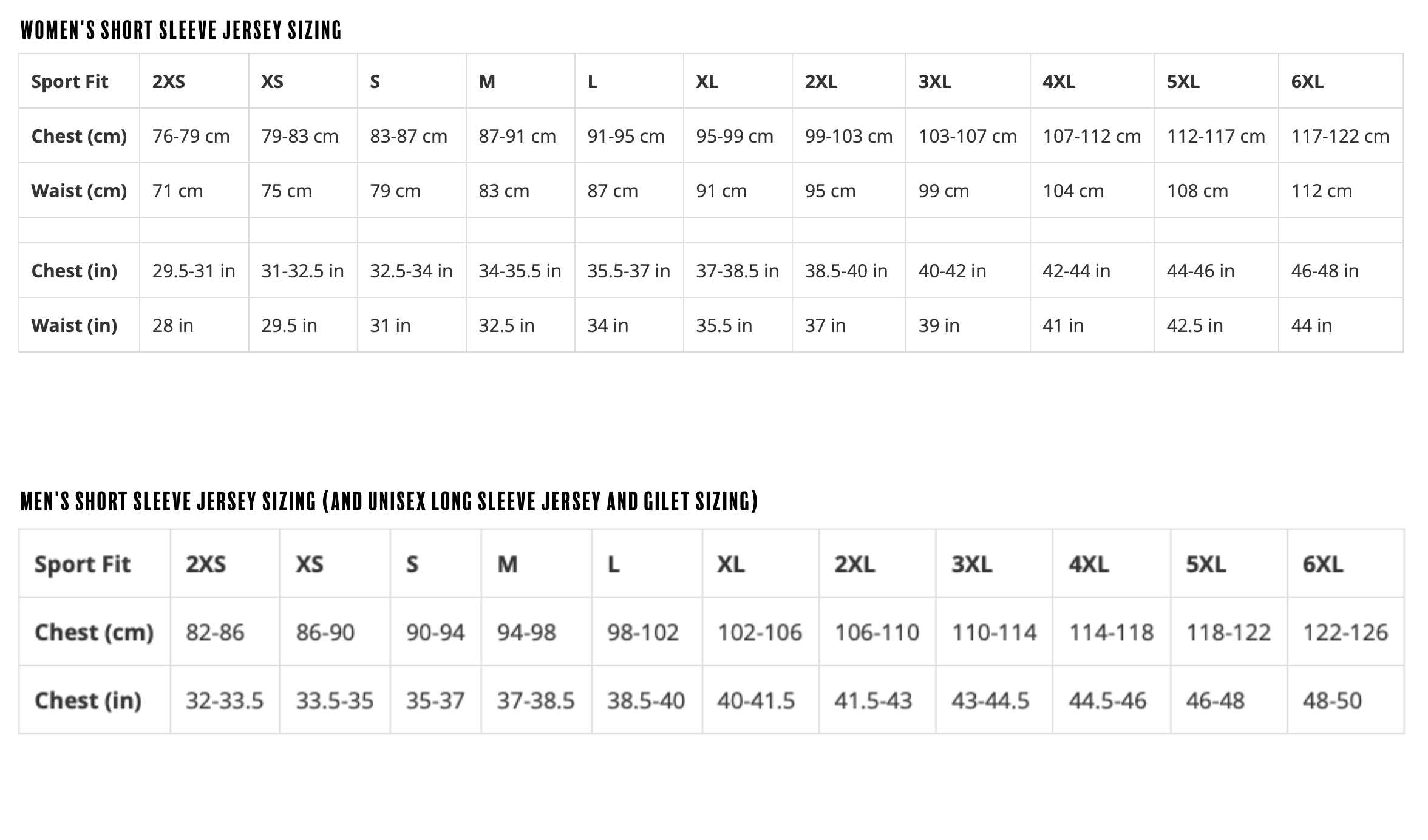The image size is (1428, 840).
Task: Select the 41.5-43 chest inches cell
Action: [x=873, y=701]
